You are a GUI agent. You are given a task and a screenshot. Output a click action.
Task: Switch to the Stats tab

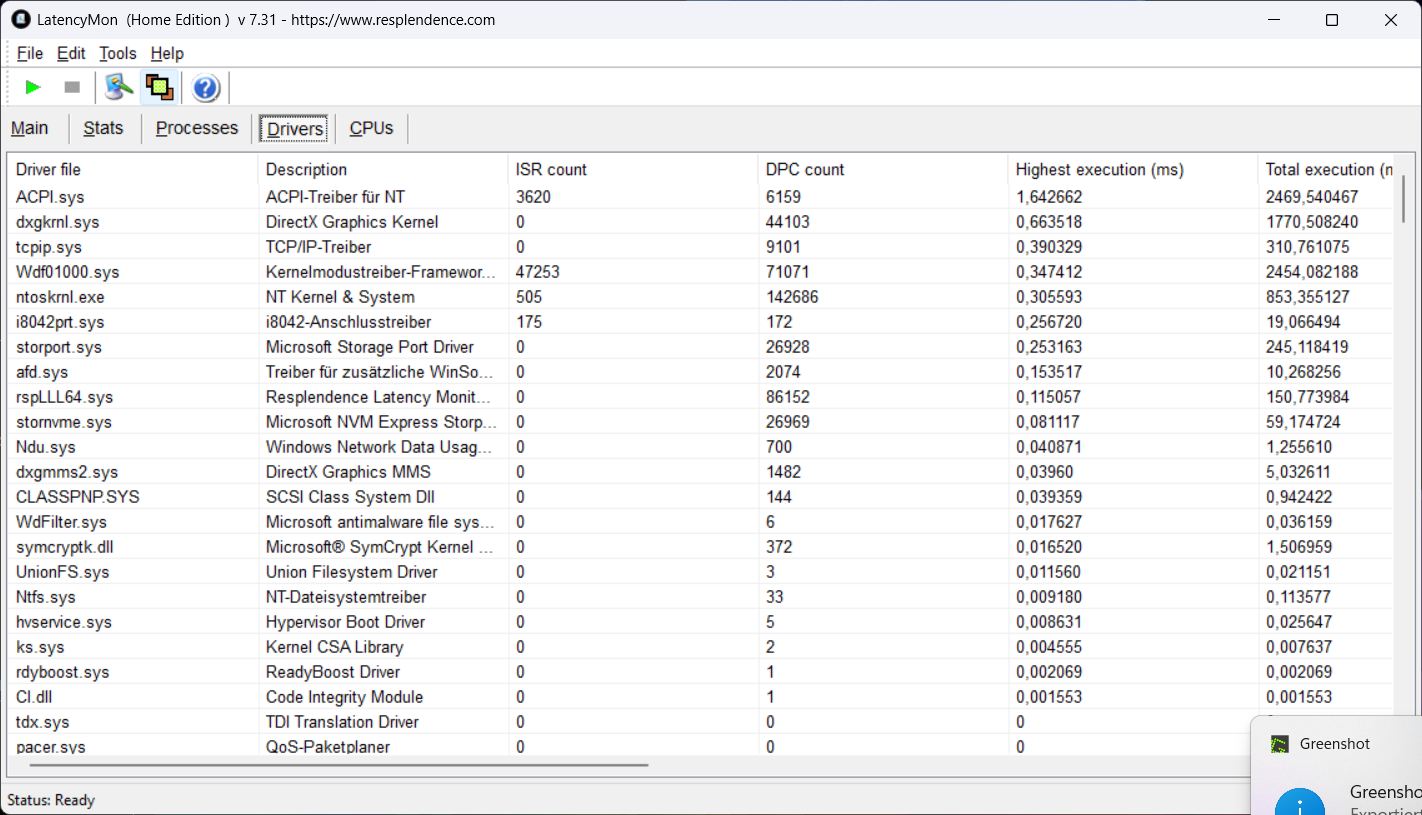pyautogui.click(x=103, y=128)
